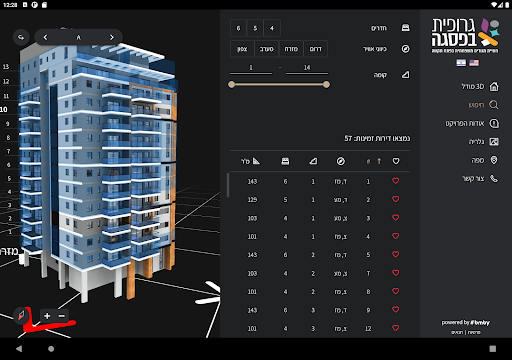Tap the compass reset icon
Screen dimensions: 512x360
[x=21, y=315]
